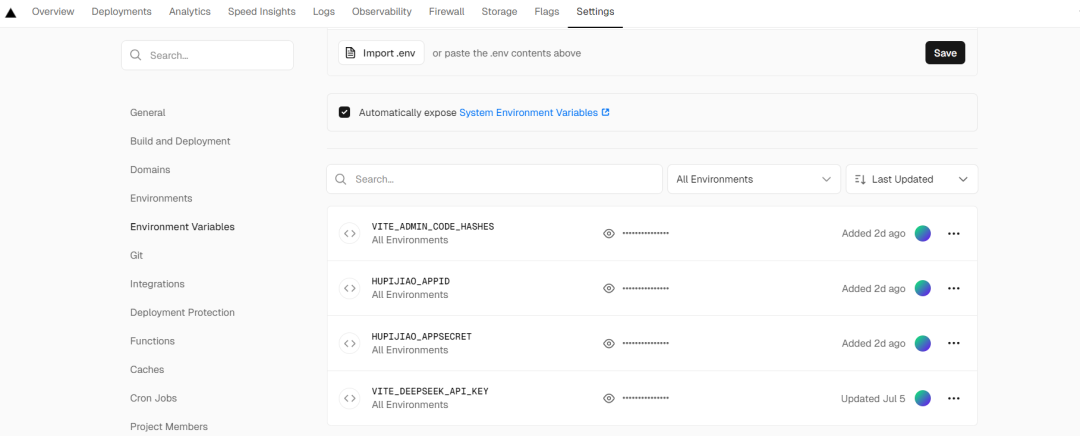Image resolution: width=1080 pixels, height=436 pixels.
Task: Open Build and Deployment settings
Action: click(x=180, y=141)
